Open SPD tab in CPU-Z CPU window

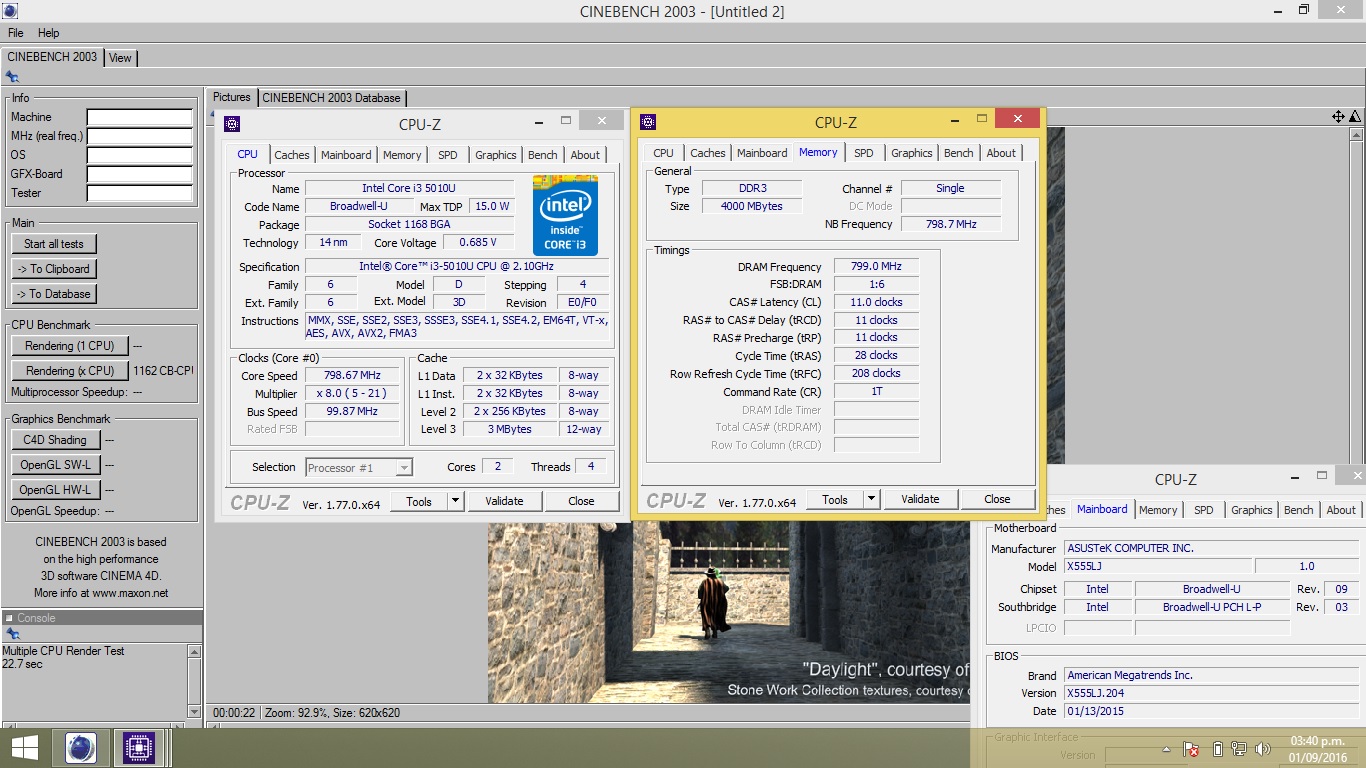pos(448,155)
